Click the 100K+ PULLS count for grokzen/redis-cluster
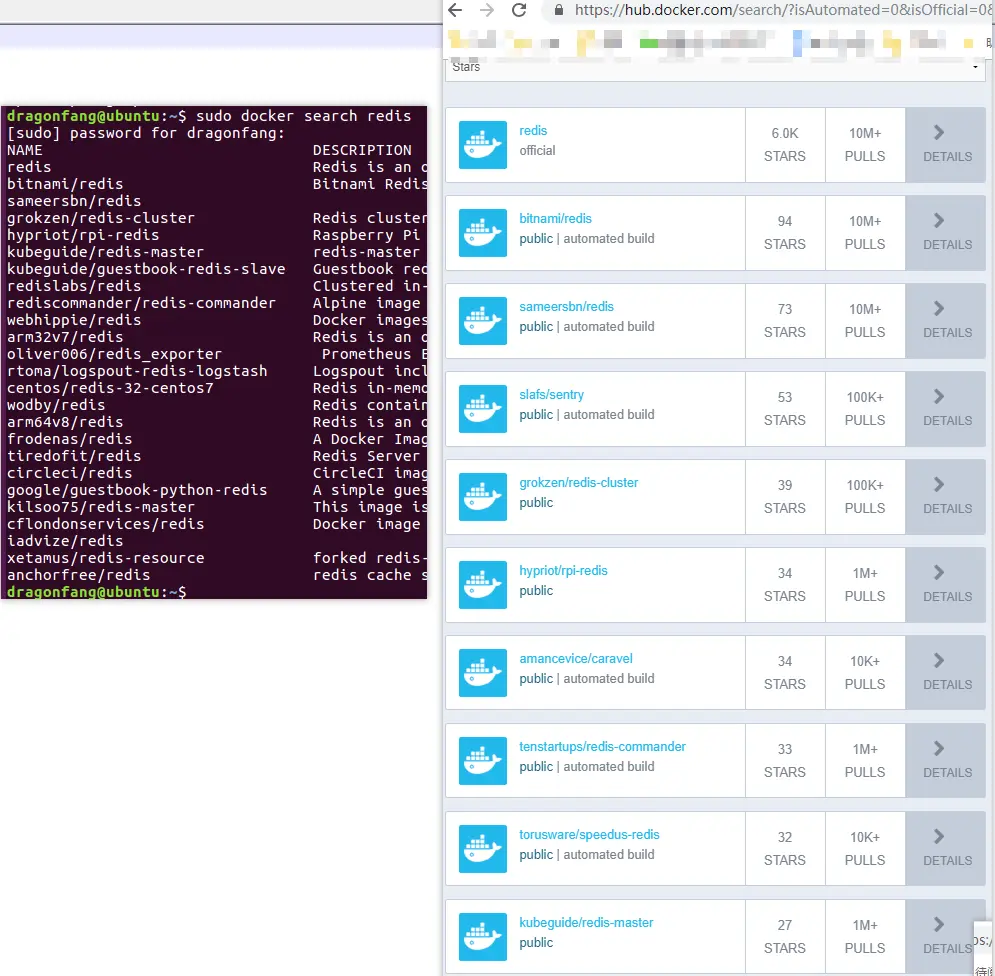995x976 pixels. pos(865,497)
